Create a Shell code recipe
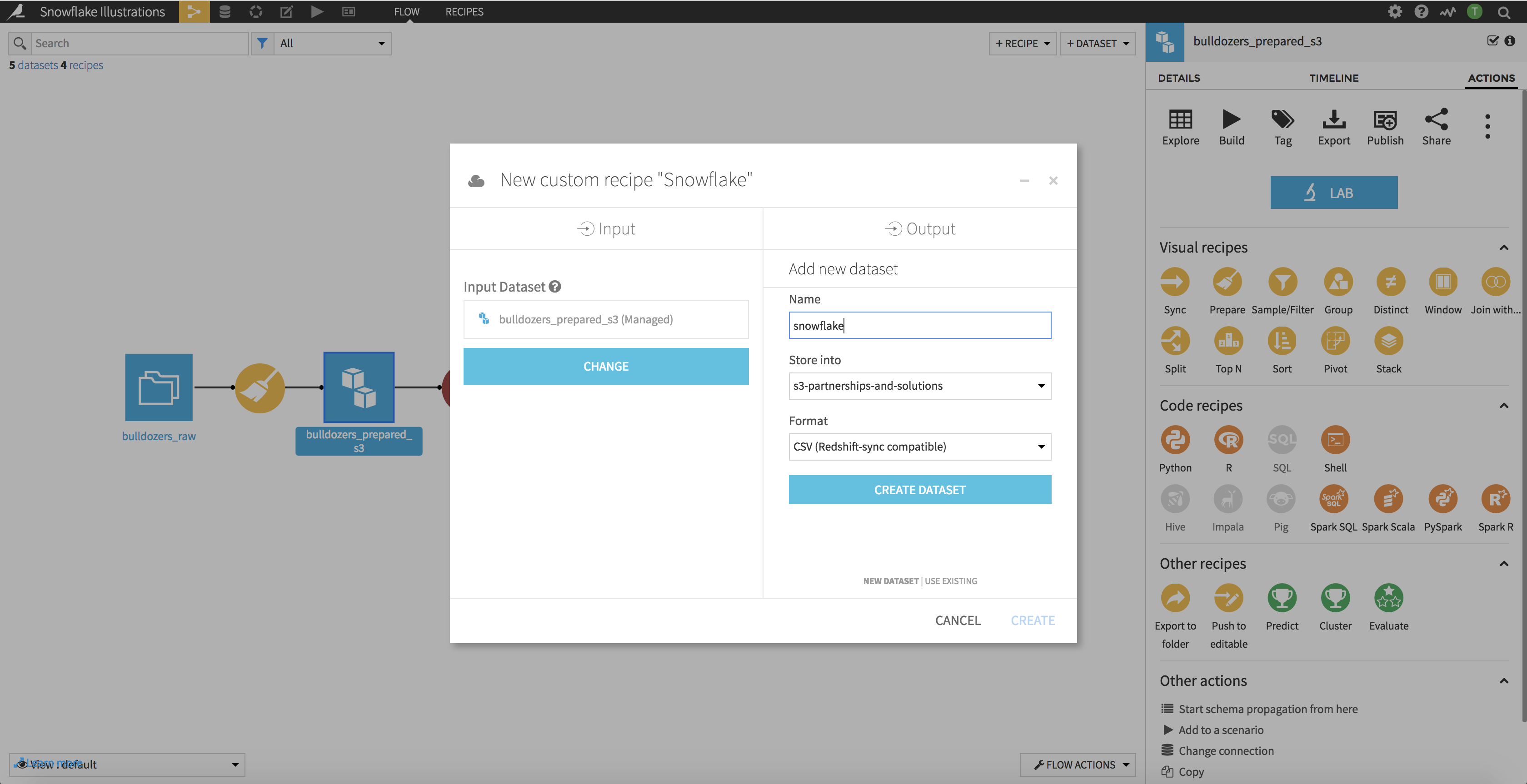Viewport: 1527px width, 784px height. click(1335, 440)
